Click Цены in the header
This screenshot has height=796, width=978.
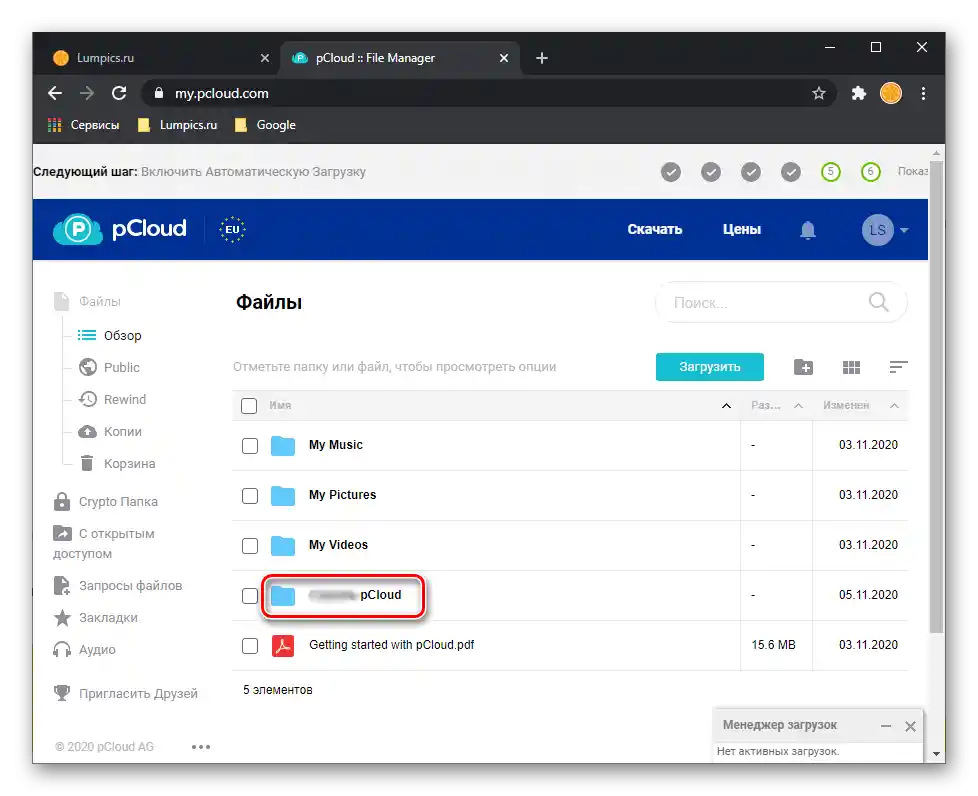(742, 230)
